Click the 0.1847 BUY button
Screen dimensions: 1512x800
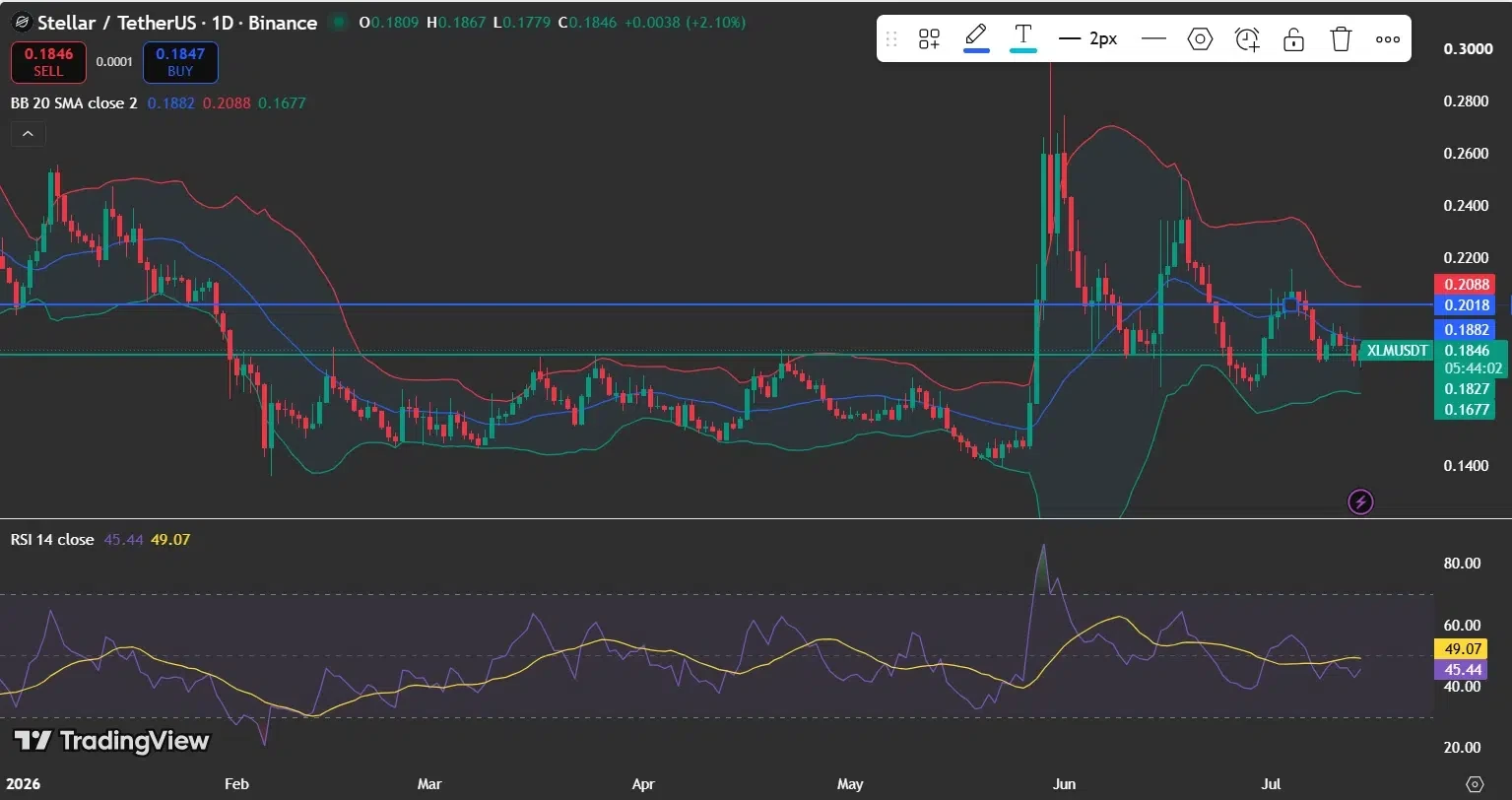[180, 62]
